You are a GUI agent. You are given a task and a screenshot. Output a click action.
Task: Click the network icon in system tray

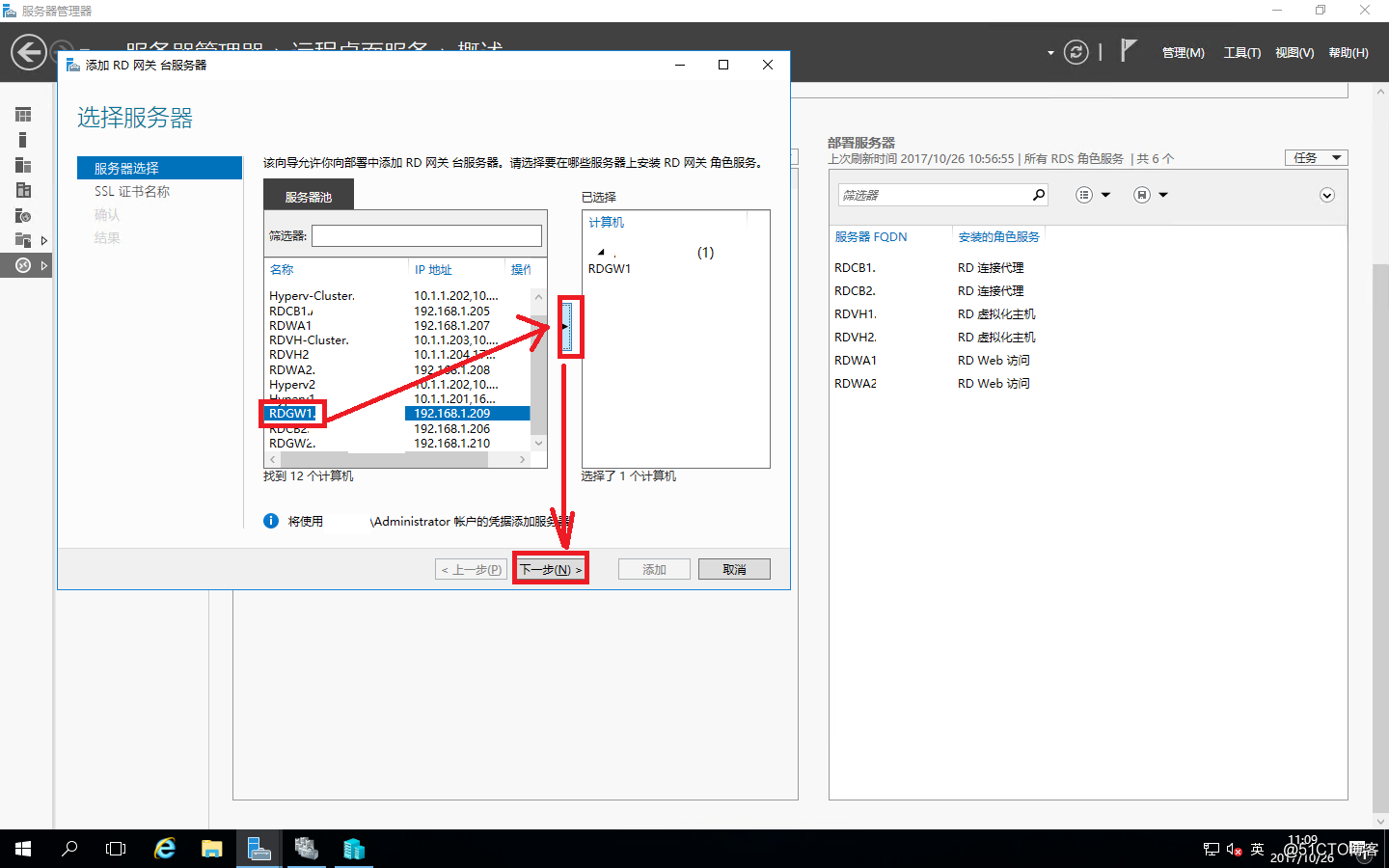point(1212,849)
